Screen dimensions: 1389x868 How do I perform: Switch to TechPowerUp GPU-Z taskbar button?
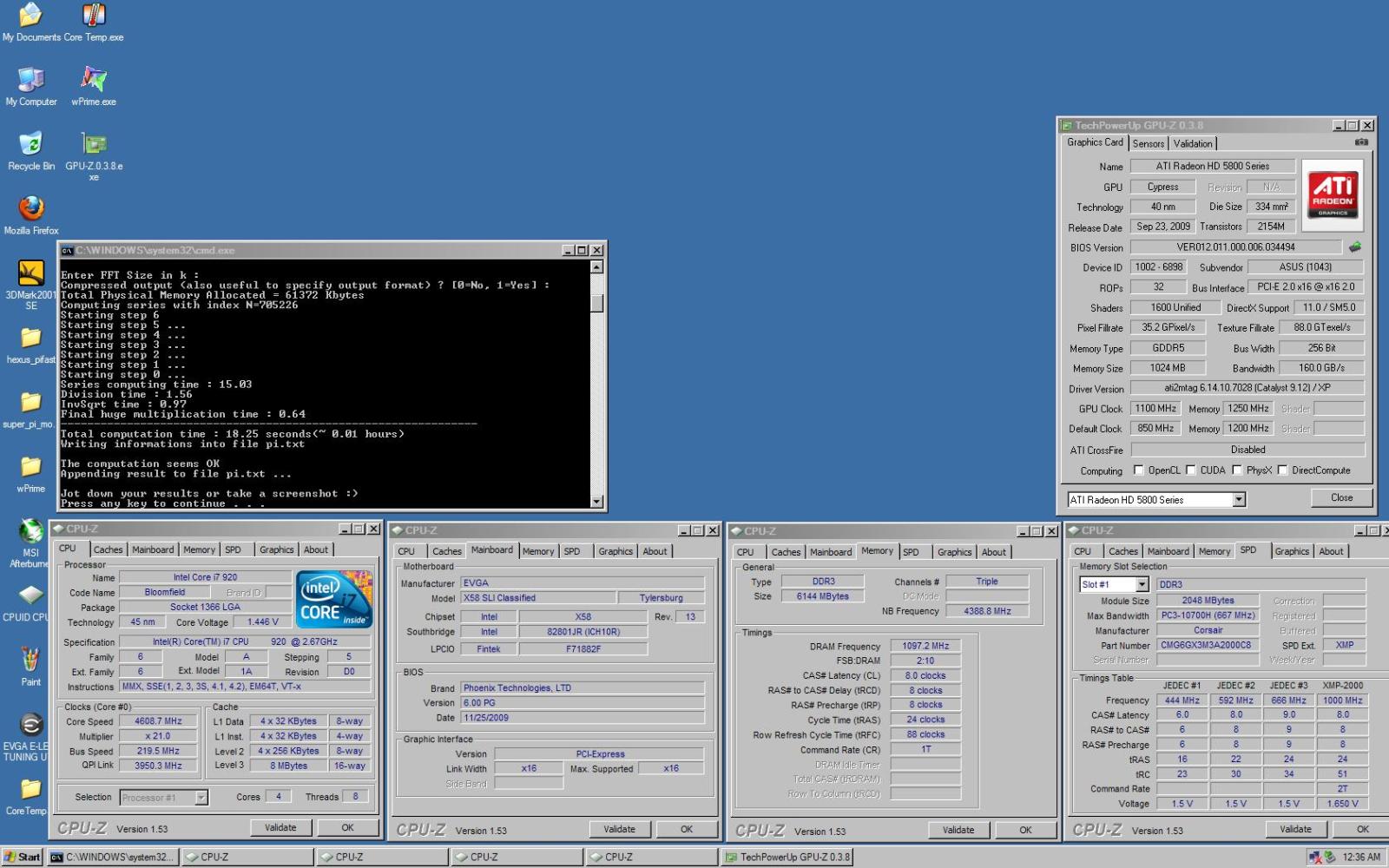(787, 858)
